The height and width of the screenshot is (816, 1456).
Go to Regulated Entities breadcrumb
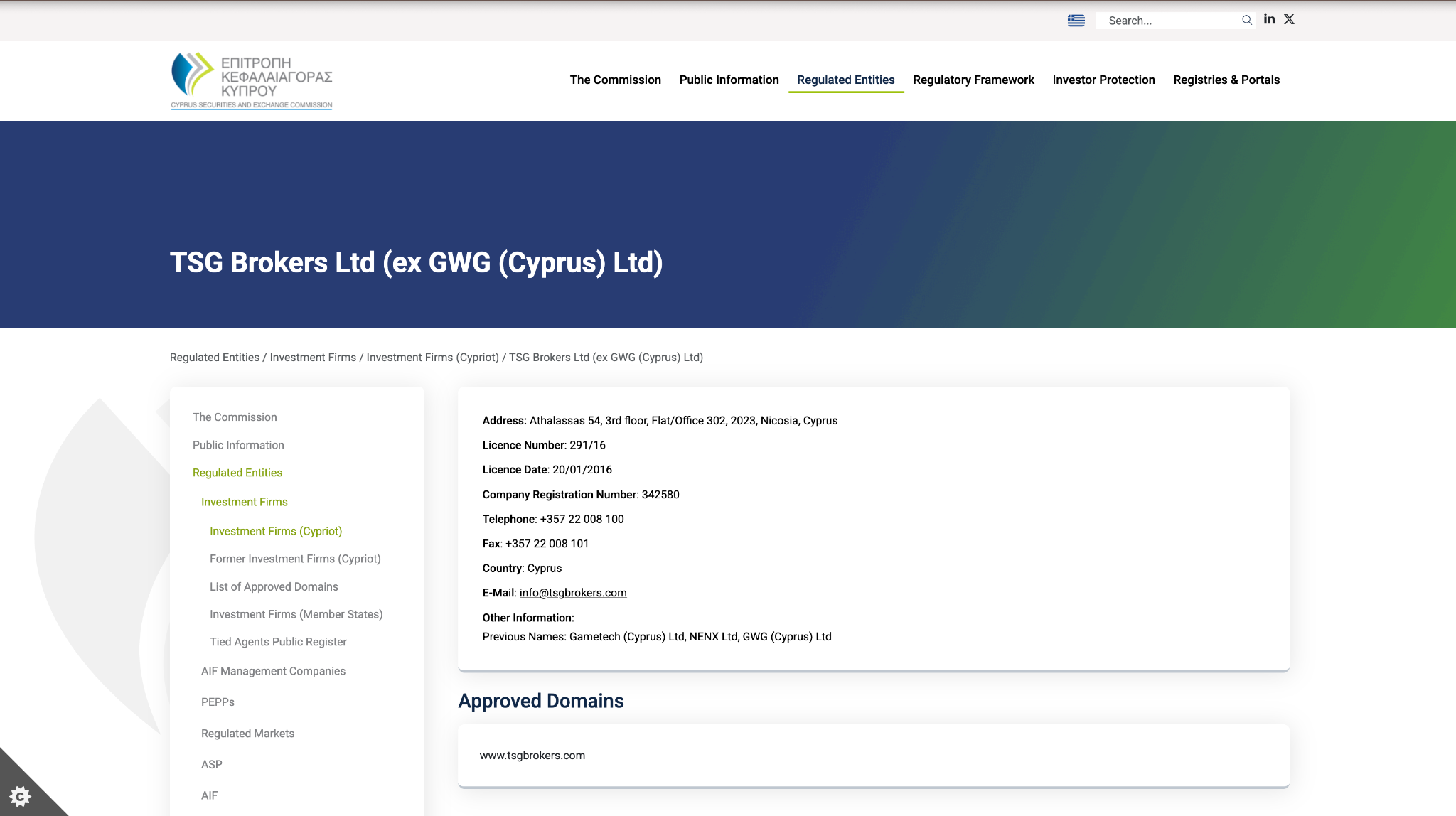pos(215,358)
